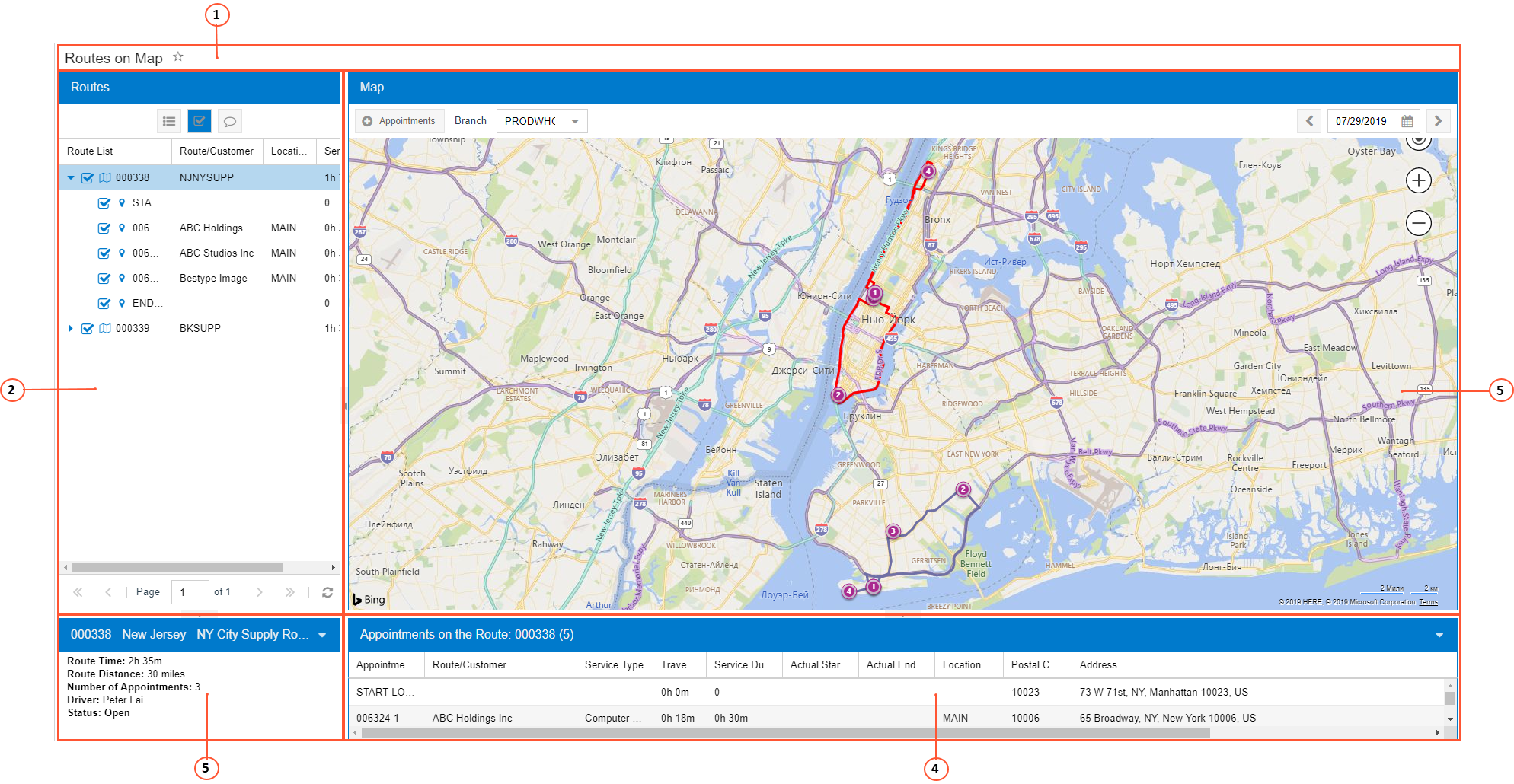Go to the first page of routes
1514x784 pixels.
point(78,592)
